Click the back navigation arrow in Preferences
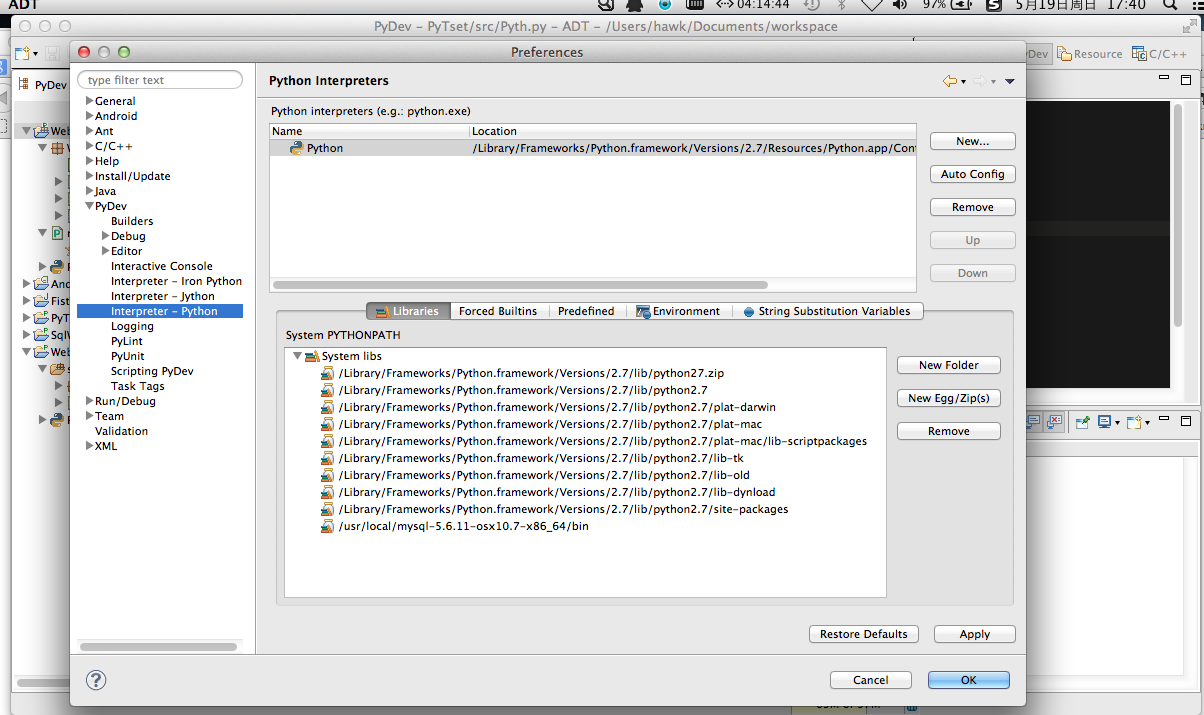The image size is (1204, 715). coord(949,81)
